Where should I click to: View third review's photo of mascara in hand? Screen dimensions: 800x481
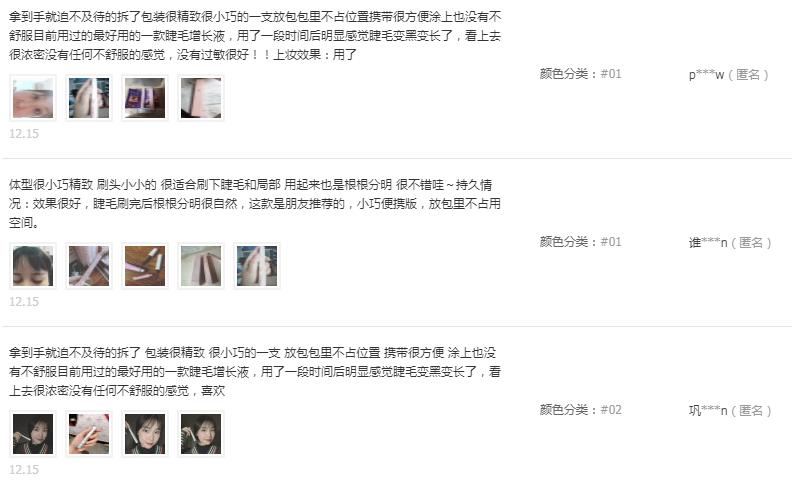[89, 434]
